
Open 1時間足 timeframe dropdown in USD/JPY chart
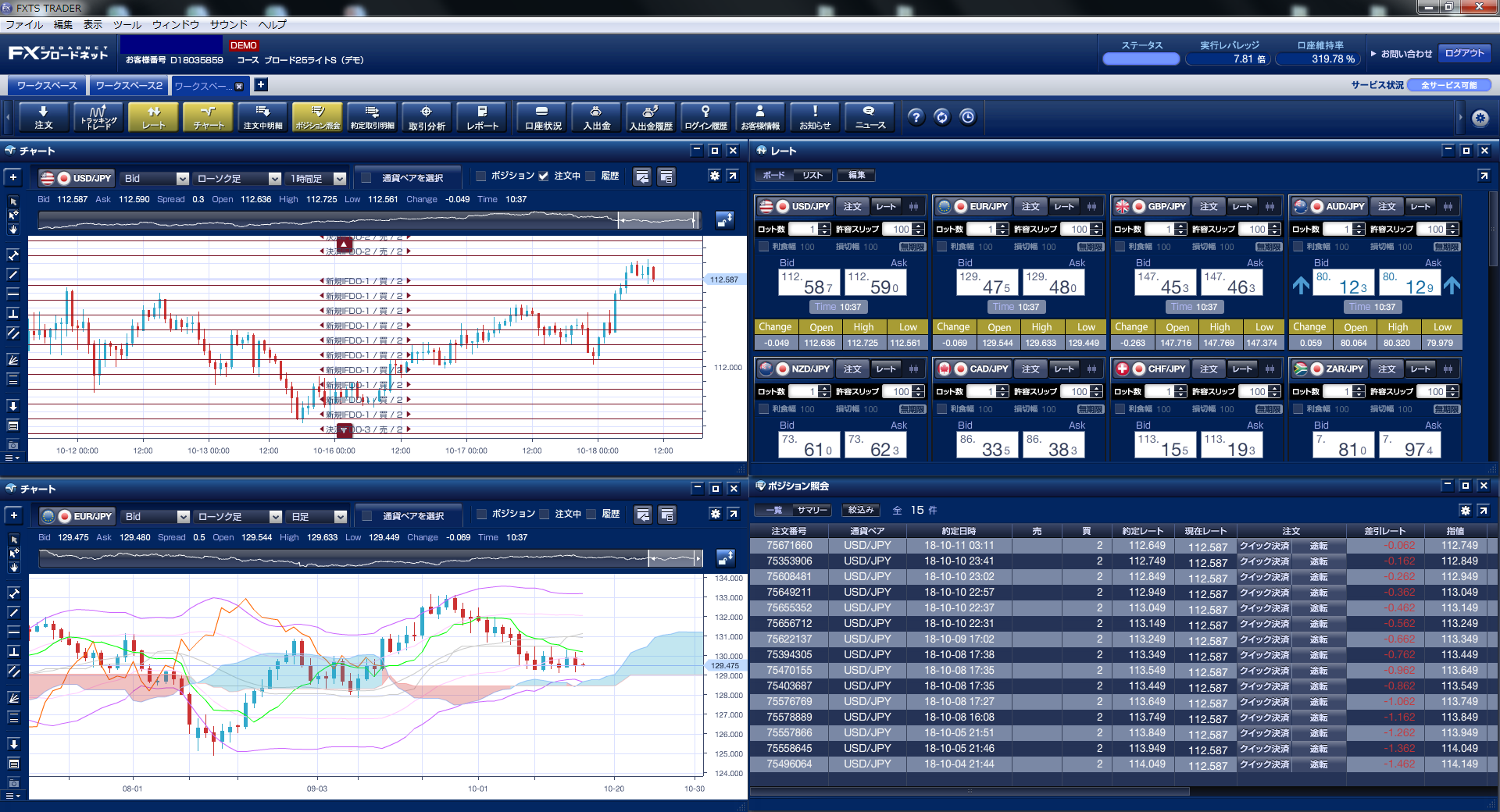click(316, 178)
